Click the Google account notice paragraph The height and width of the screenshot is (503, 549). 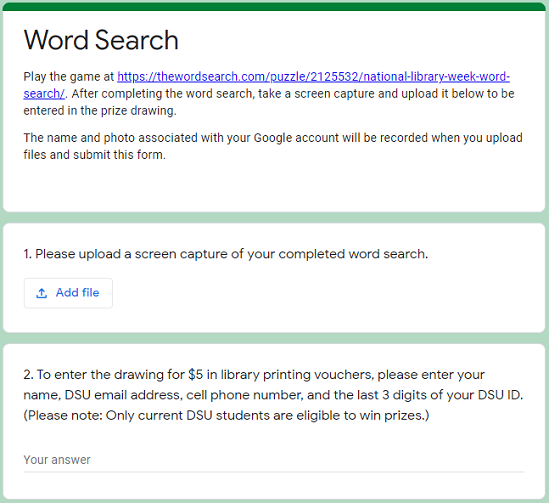click(x=273, y=146)
